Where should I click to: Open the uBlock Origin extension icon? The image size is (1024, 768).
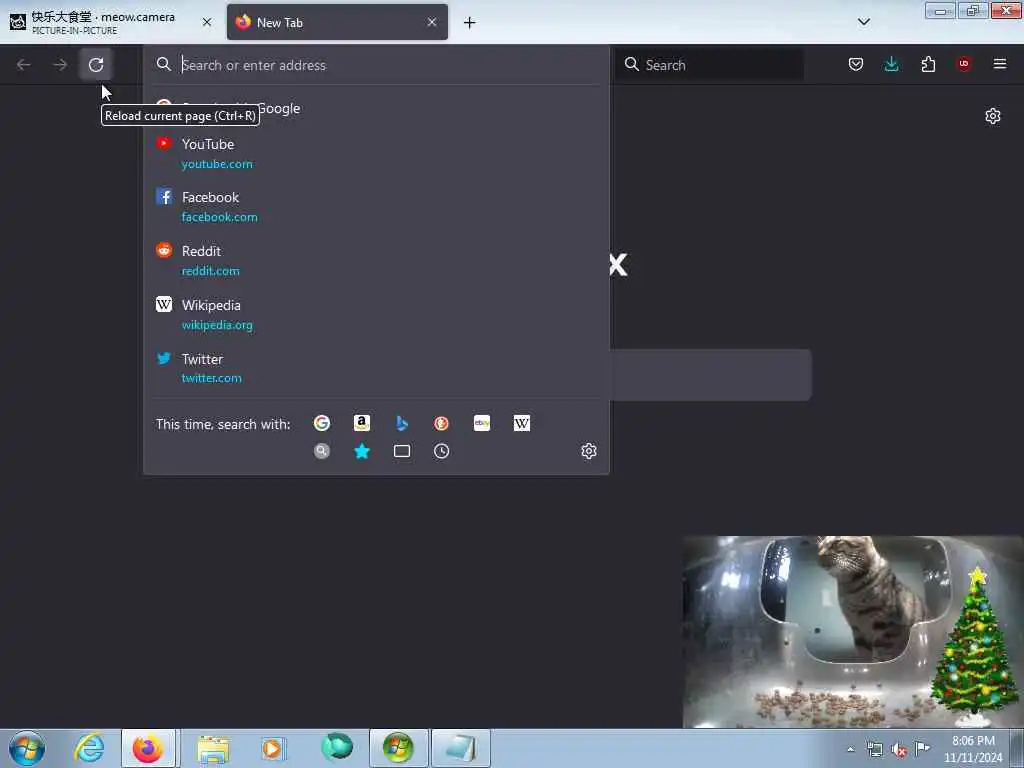[964, 64]
